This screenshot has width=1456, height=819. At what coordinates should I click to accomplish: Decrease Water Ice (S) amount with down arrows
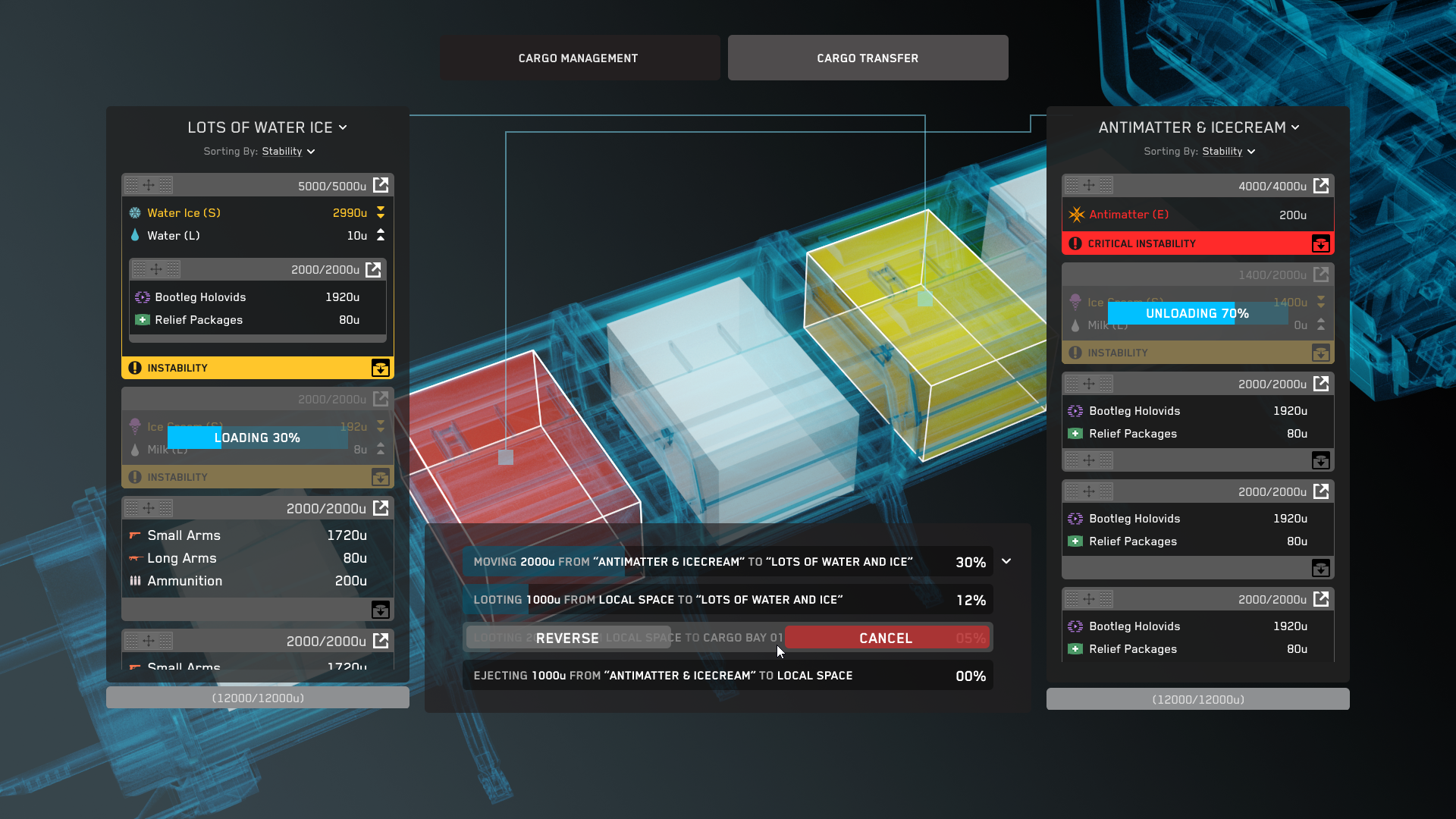point(381,213)
